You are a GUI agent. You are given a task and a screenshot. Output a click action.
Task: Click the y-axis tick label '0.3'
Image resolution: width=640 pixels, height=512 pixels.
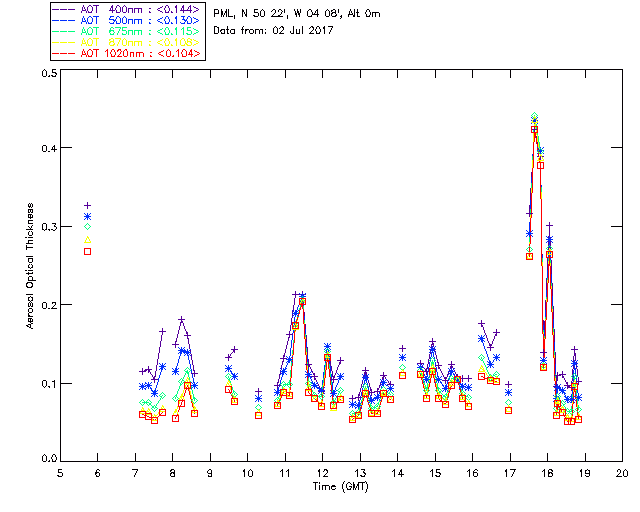pyautogui.click(x=49, y=227)
